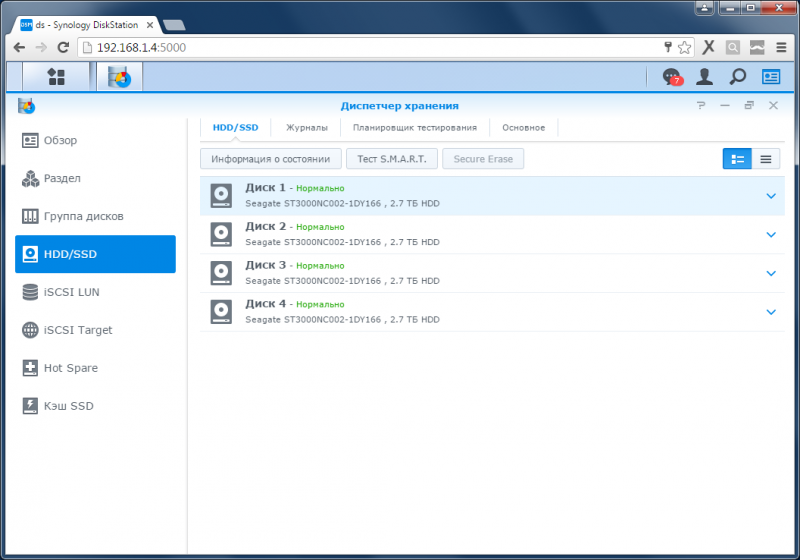Image resolution: width=800 pixels, height=560 pixels.
Task: Click the Информация о состоянии button
Action: tap(270, 159)
